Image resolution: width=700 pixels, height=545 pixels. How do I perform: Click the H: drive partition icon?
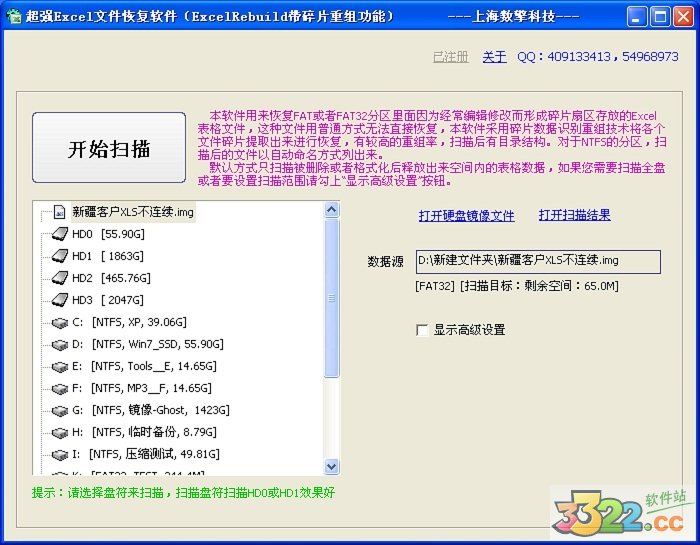(x=60, y=433)
